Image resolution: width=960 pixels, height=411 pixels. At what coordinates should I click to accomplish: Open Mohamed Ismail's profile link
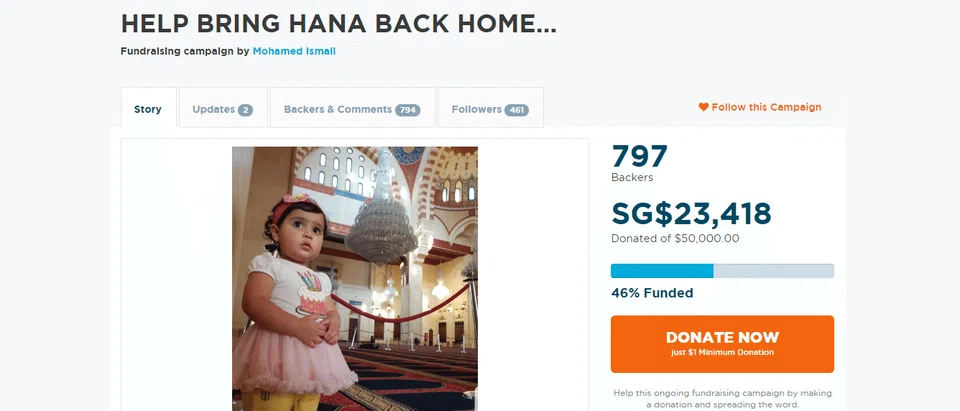click(294, 51)
